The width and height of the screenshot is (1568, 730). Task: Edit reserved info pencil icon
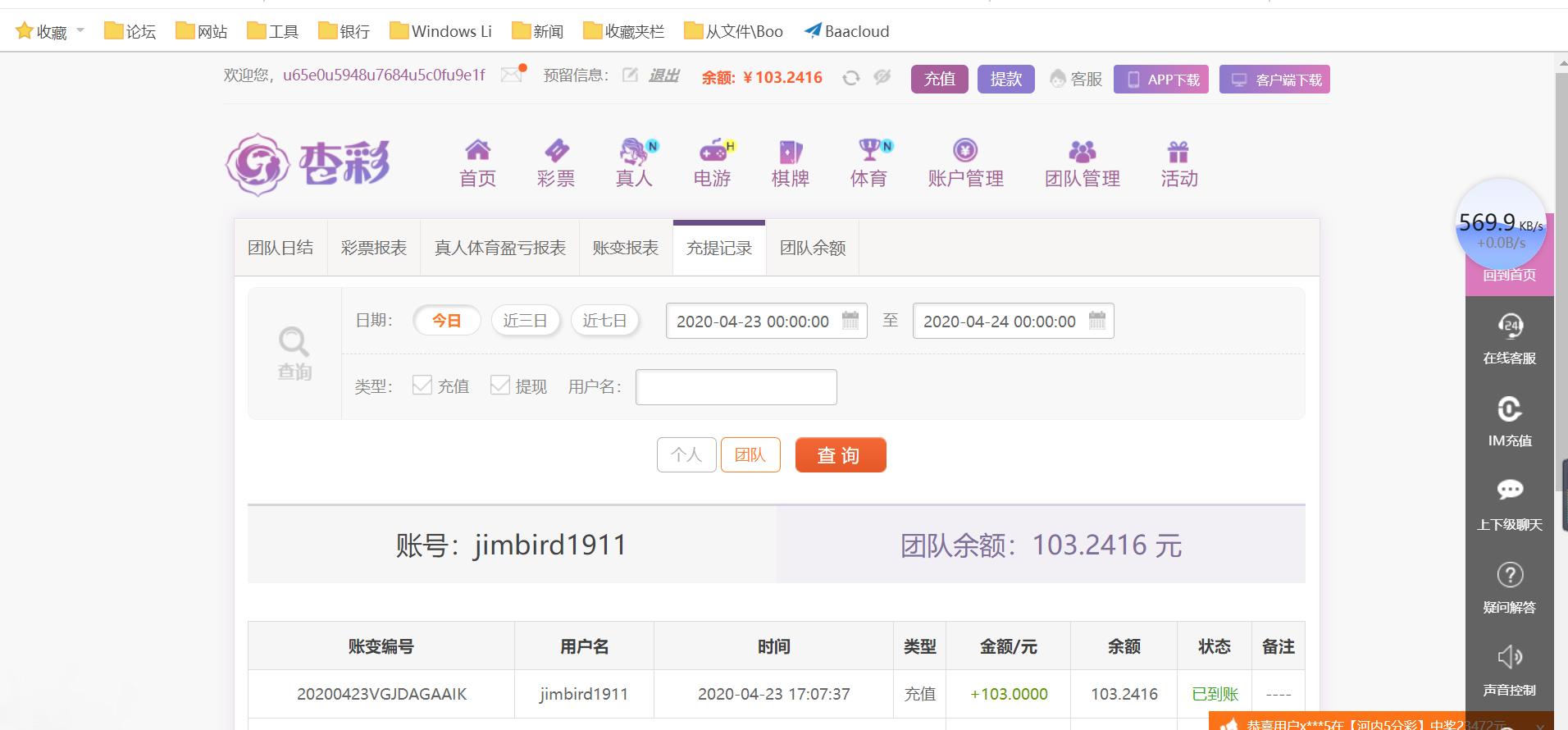point(630,75)
